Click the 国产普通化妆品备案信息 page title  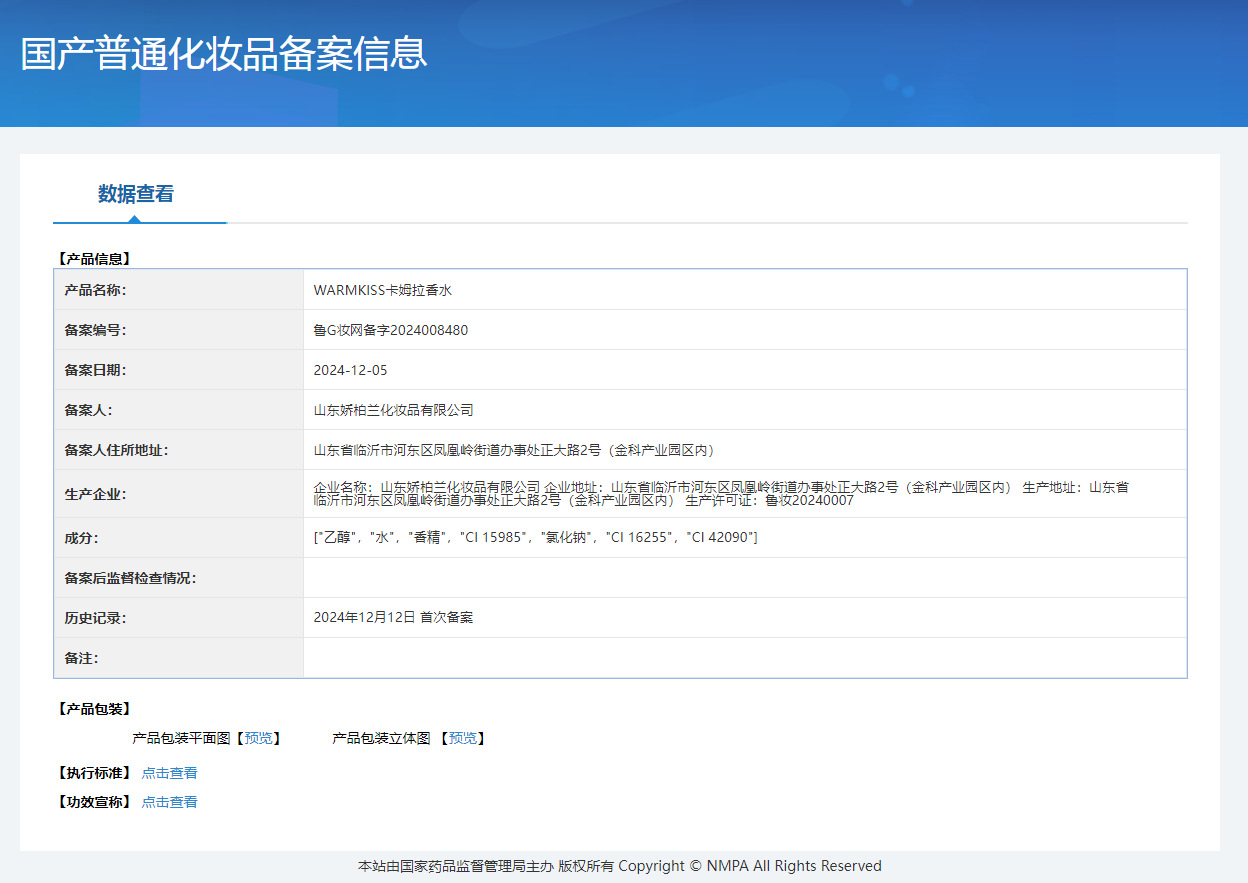(x=224, y=54)
